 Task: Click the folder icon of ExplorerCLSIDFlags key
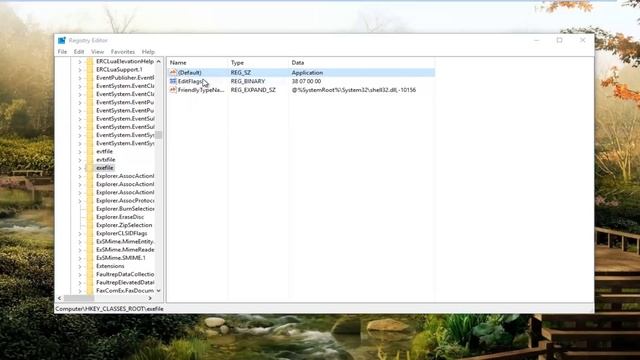pyautogui.click(x=90, y=233)
